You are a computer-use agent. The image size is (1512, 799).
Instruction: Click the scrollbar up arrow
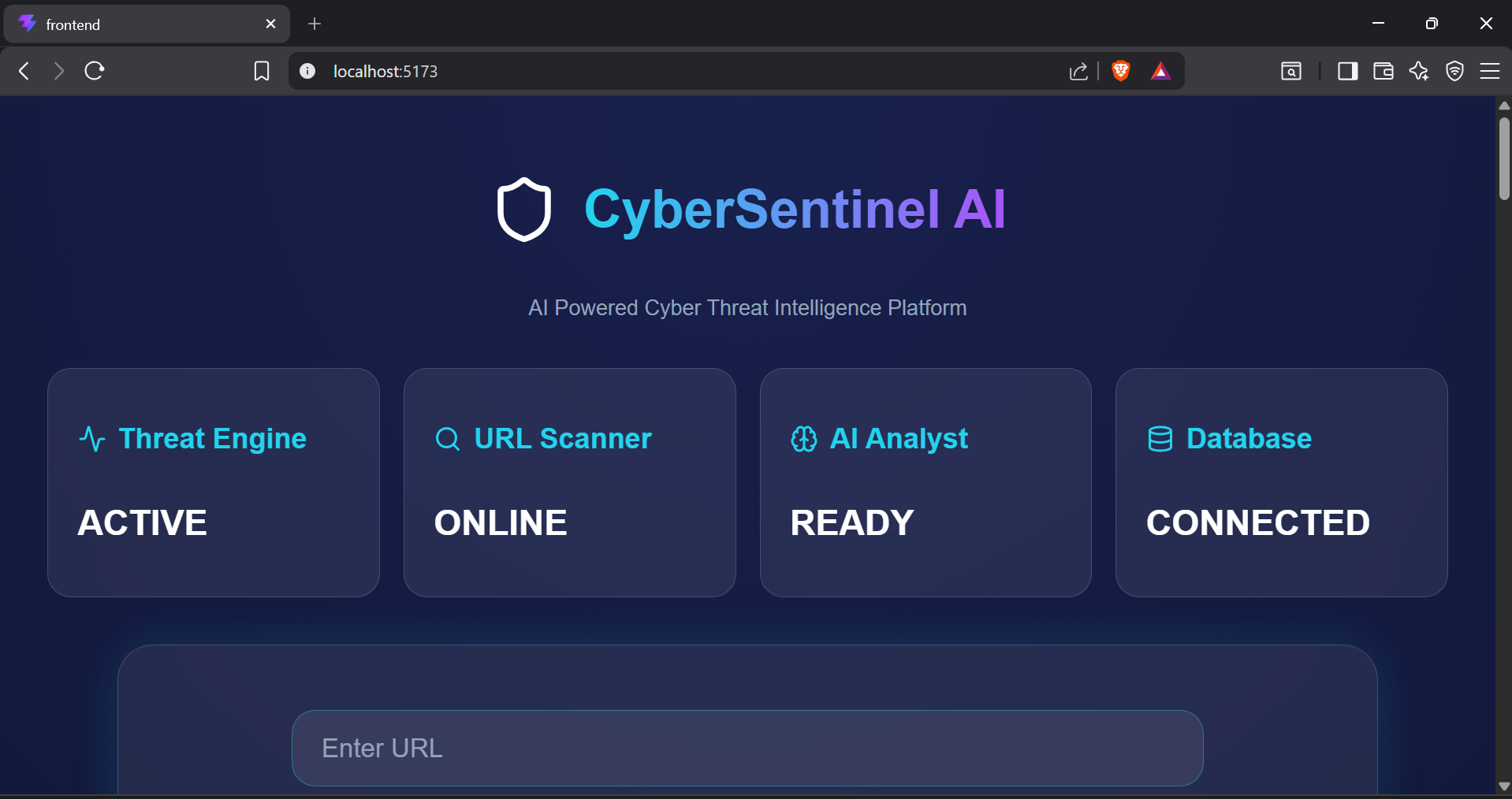click(1504, 105)
